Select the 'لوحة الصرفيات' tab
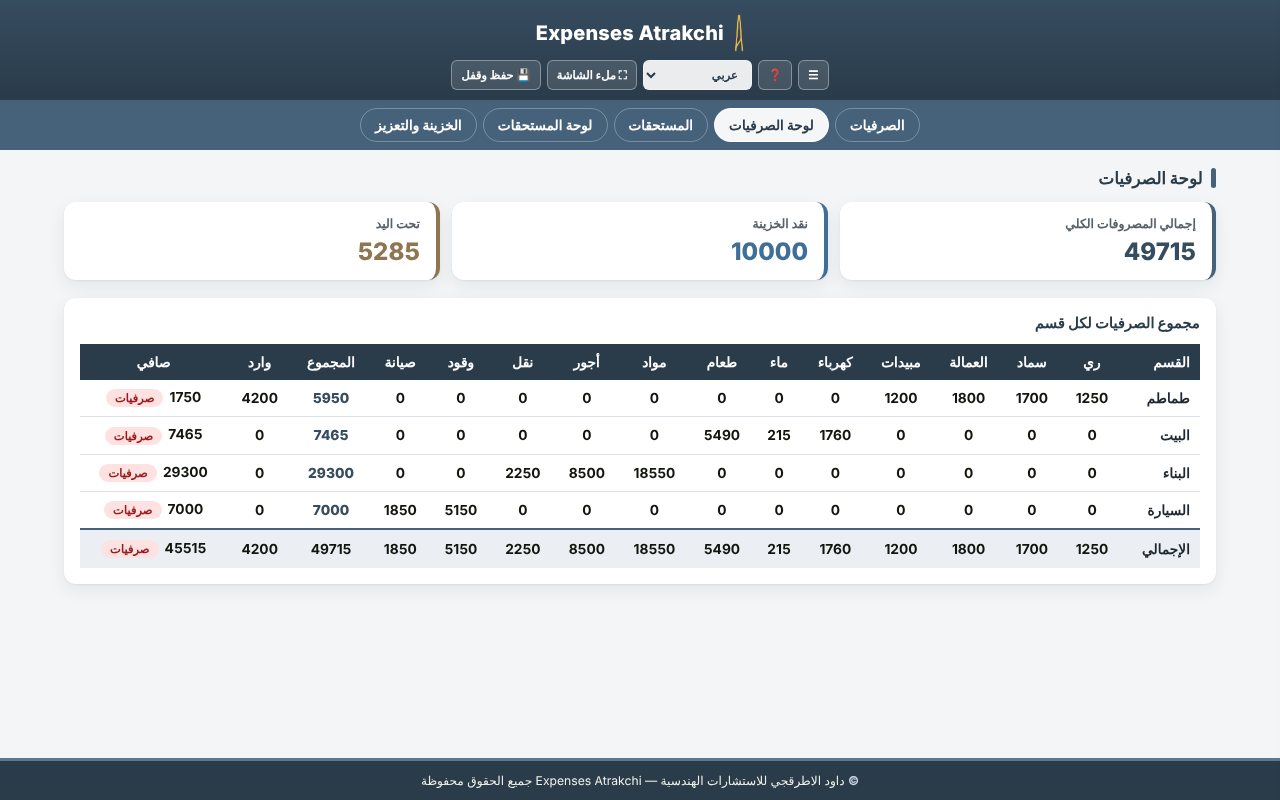 coord(771,125)
